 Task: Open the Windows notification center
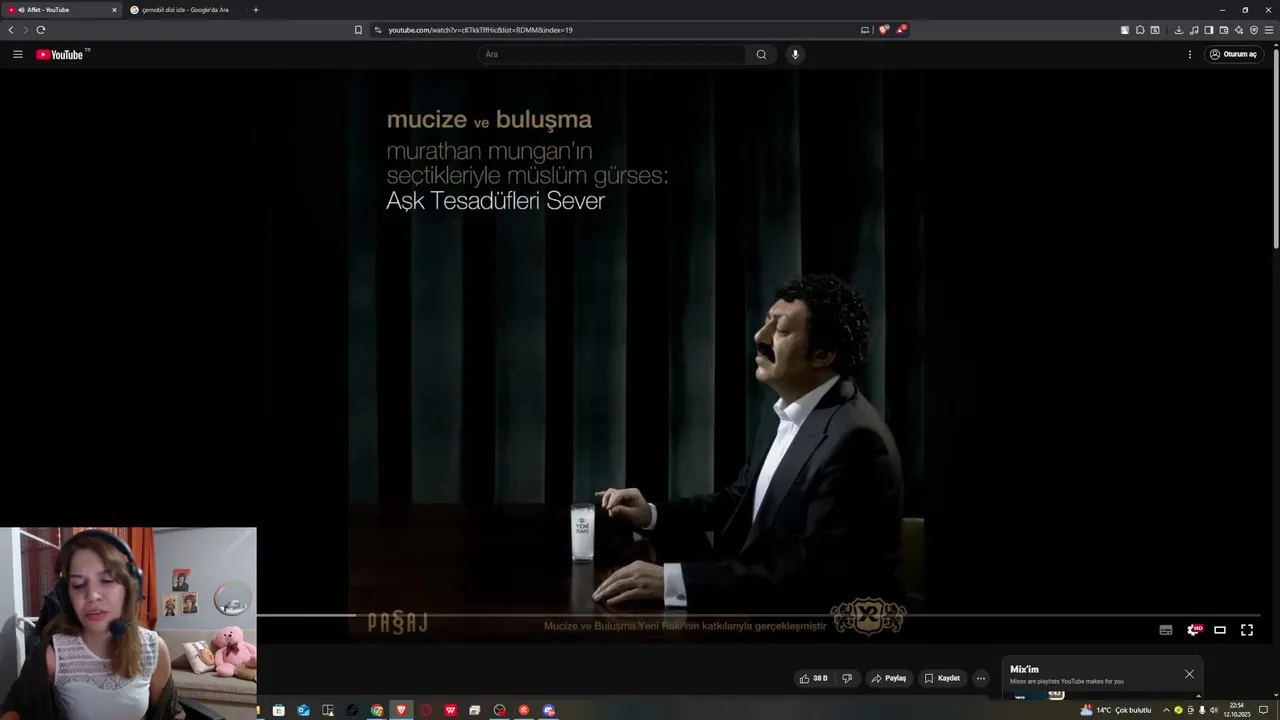click(1263, 710)
